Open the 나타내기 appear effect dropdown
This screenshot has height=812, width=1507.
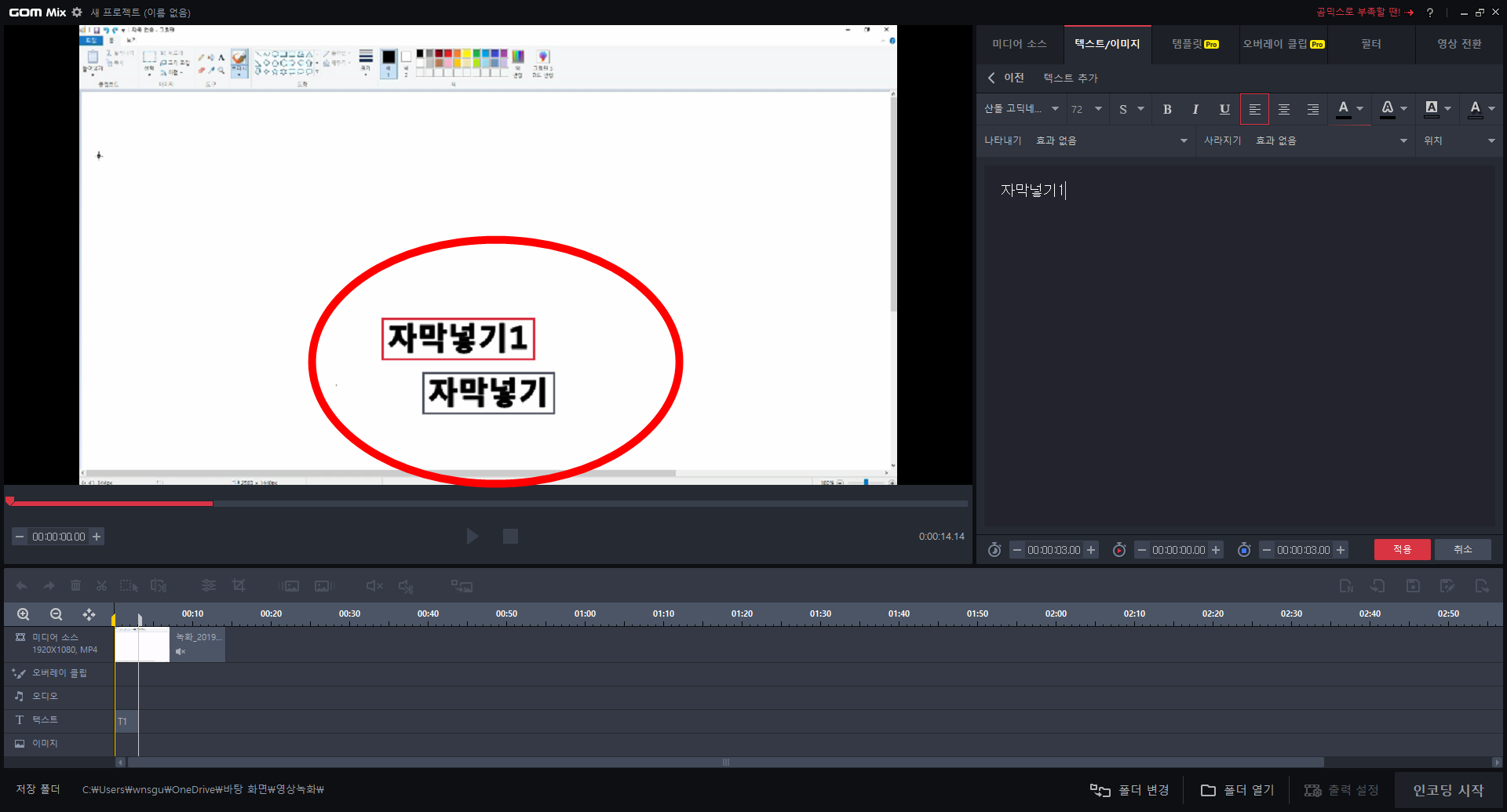point(1111,140)
